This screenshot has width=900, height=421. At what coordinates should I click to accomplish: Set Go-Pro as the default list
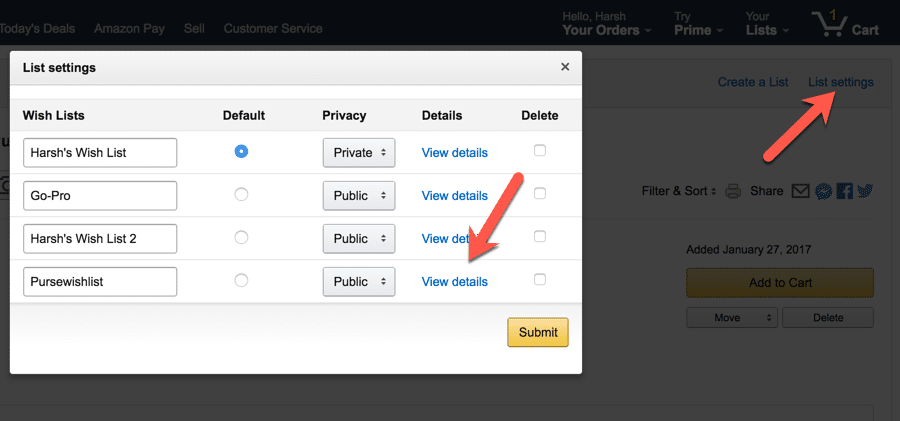pyautogui.click(x=241, y=195)
